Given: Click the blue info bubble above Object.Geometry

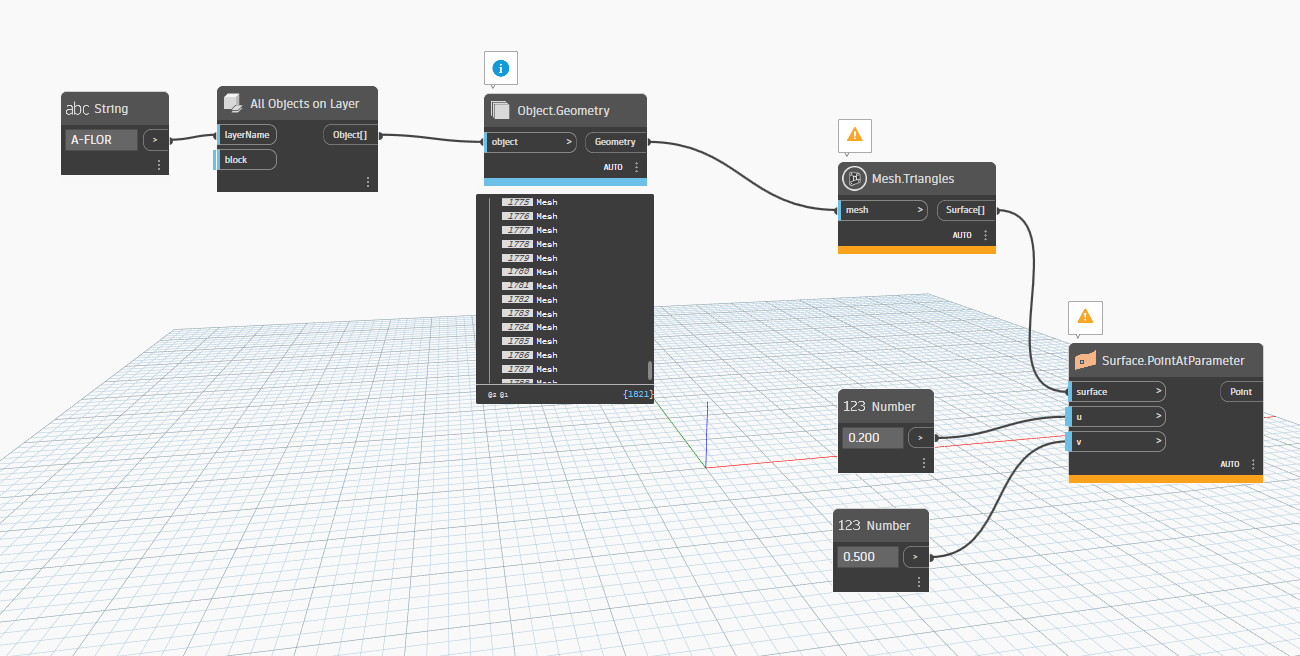Looking at the screenshot, I should (x=501, y=68).
